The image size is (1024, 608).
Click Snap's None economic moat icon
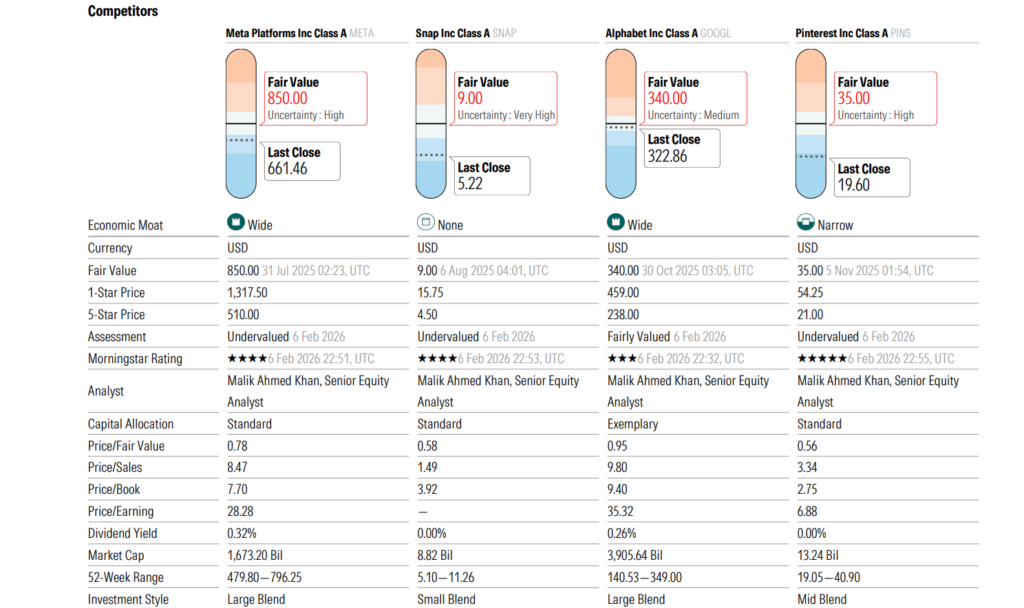(x=425, y=224)
